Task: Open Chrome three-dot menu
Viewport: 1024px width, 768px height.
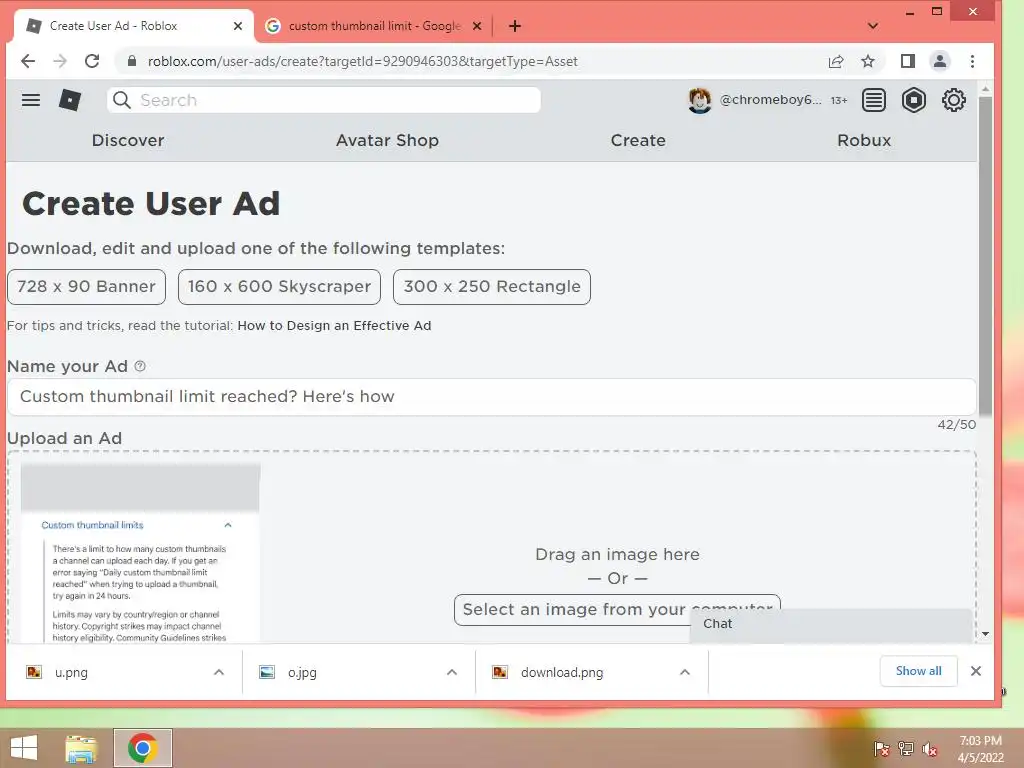Action: (x=972, y=61)
